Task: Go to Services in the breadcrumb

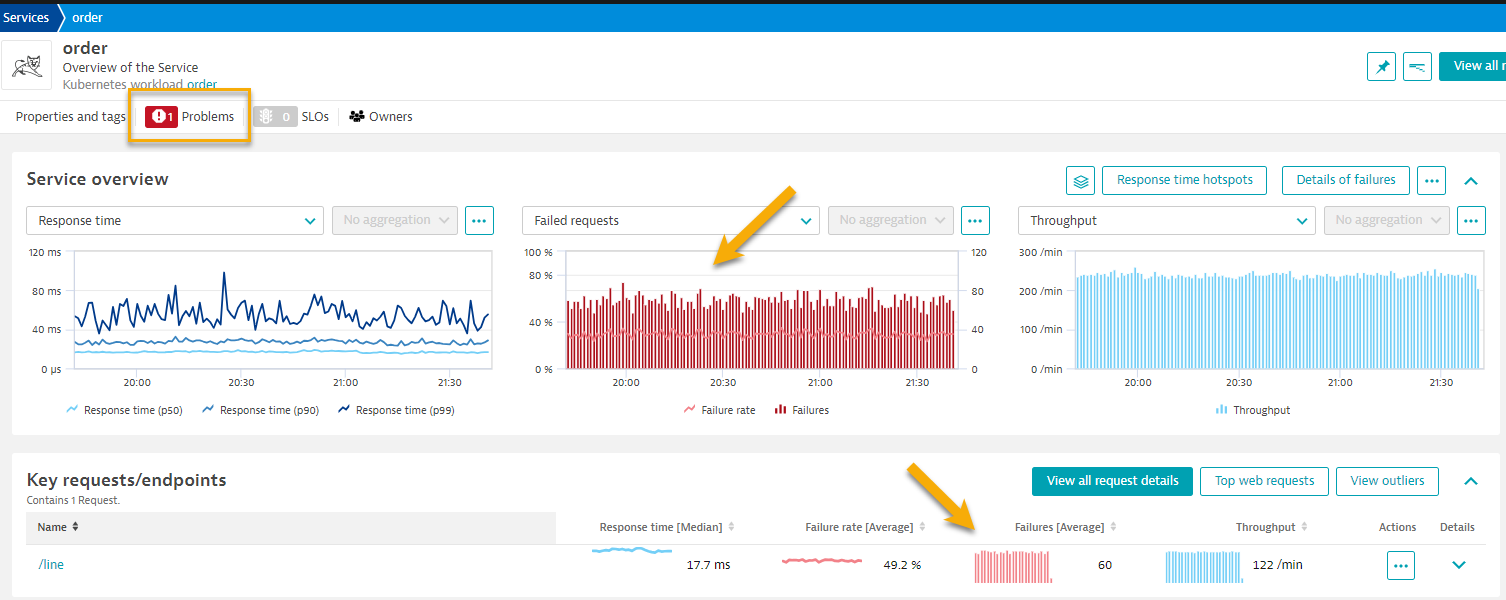Action: point(26,17)
